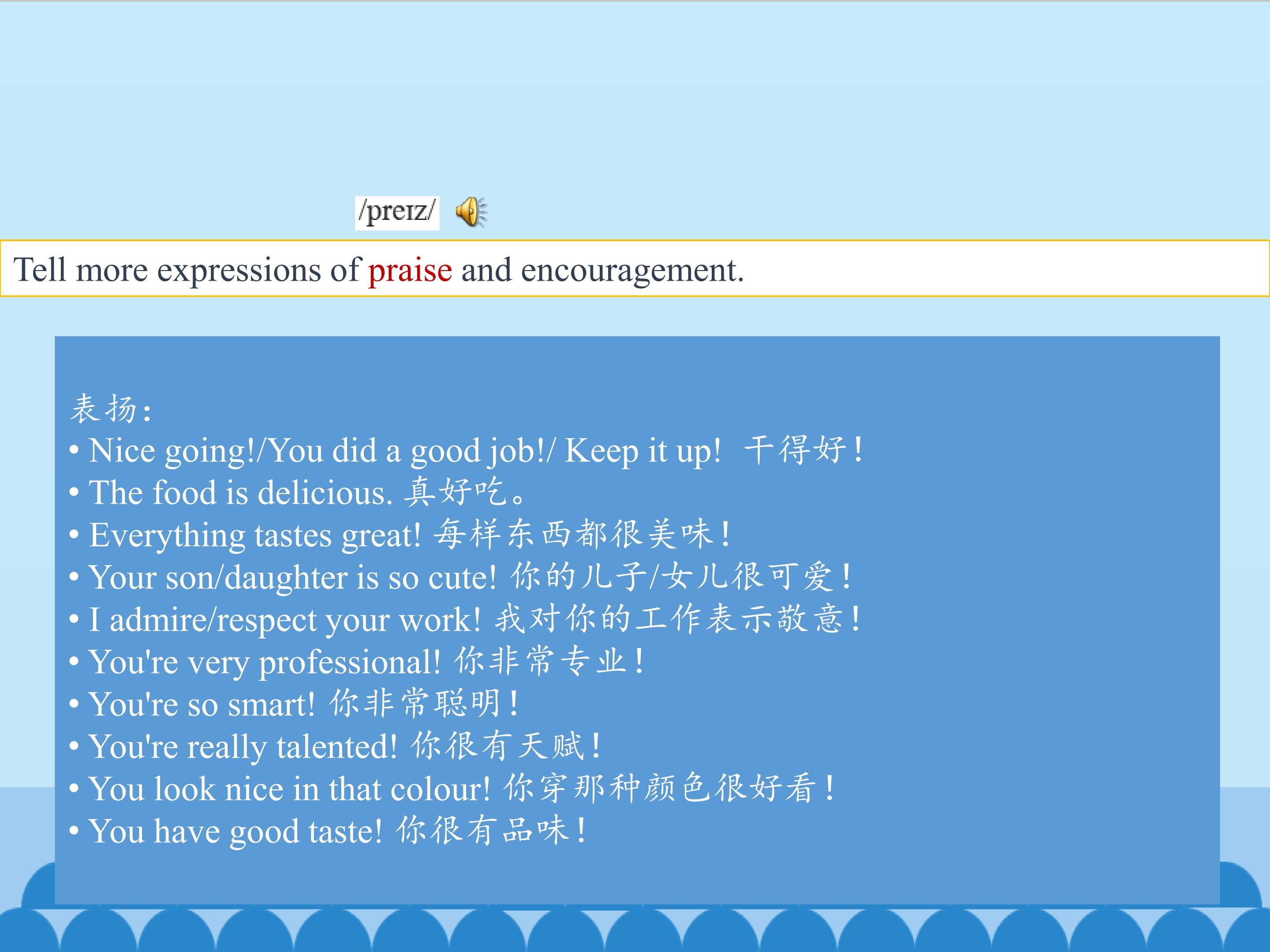
Task: Click the word 'encouragement' in the instruction
Action: pyautogui.click(x=632, y=271)
